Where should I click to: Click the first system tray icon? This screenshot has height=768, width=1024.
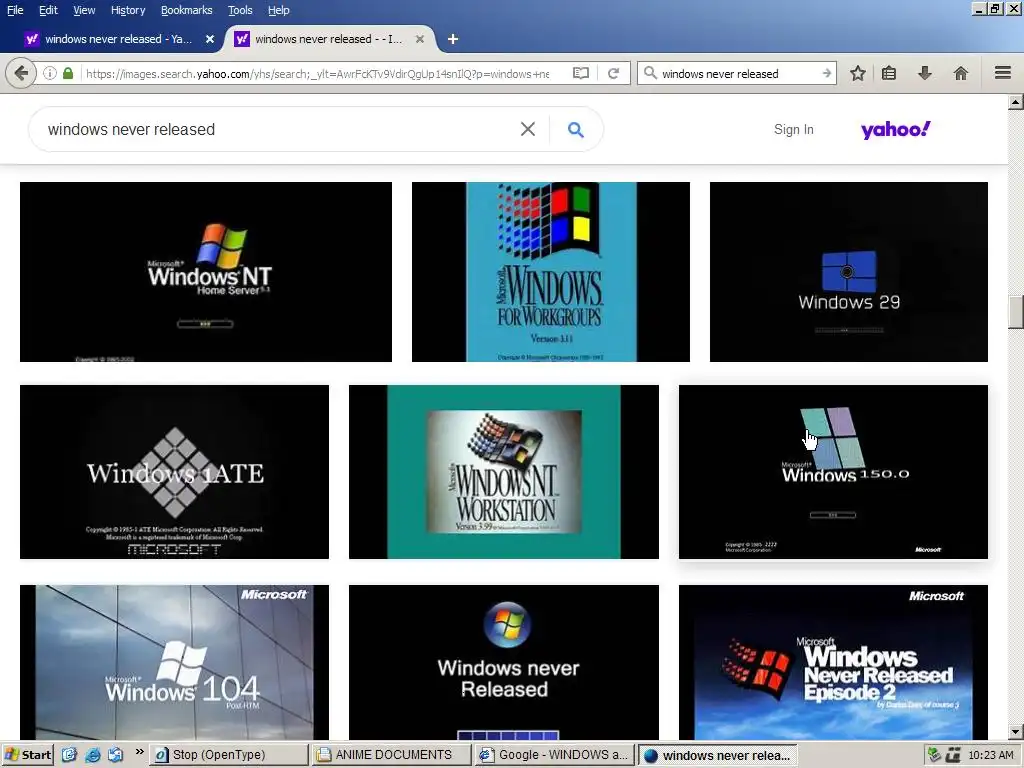[934, 755]
